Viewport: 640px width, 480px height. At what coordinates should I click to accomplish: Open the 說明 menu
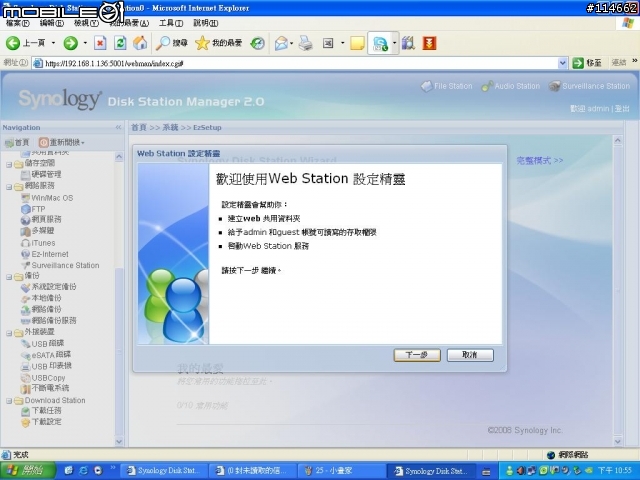click(x=205, y=23)
